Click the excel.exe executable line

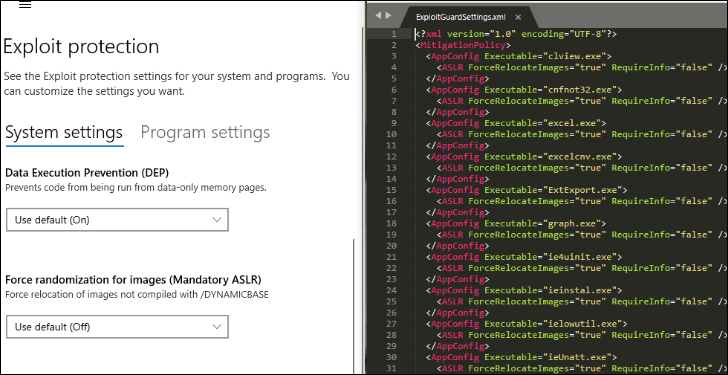click(516, 123)
